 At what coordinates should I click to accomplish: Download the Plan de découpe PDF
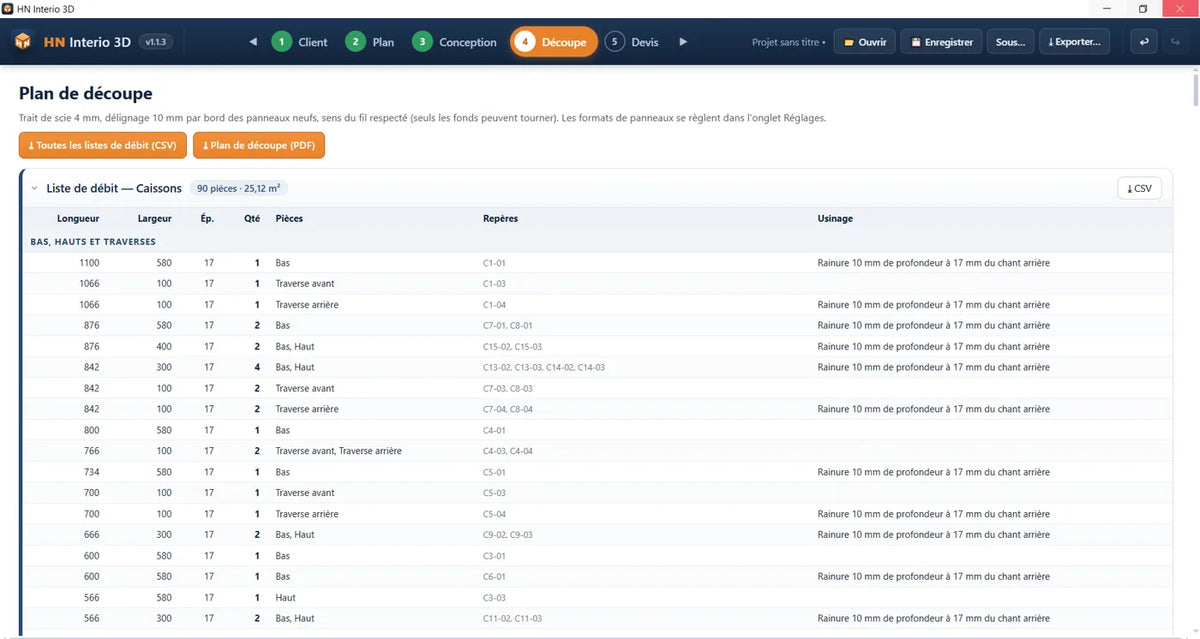coord(259,145)
